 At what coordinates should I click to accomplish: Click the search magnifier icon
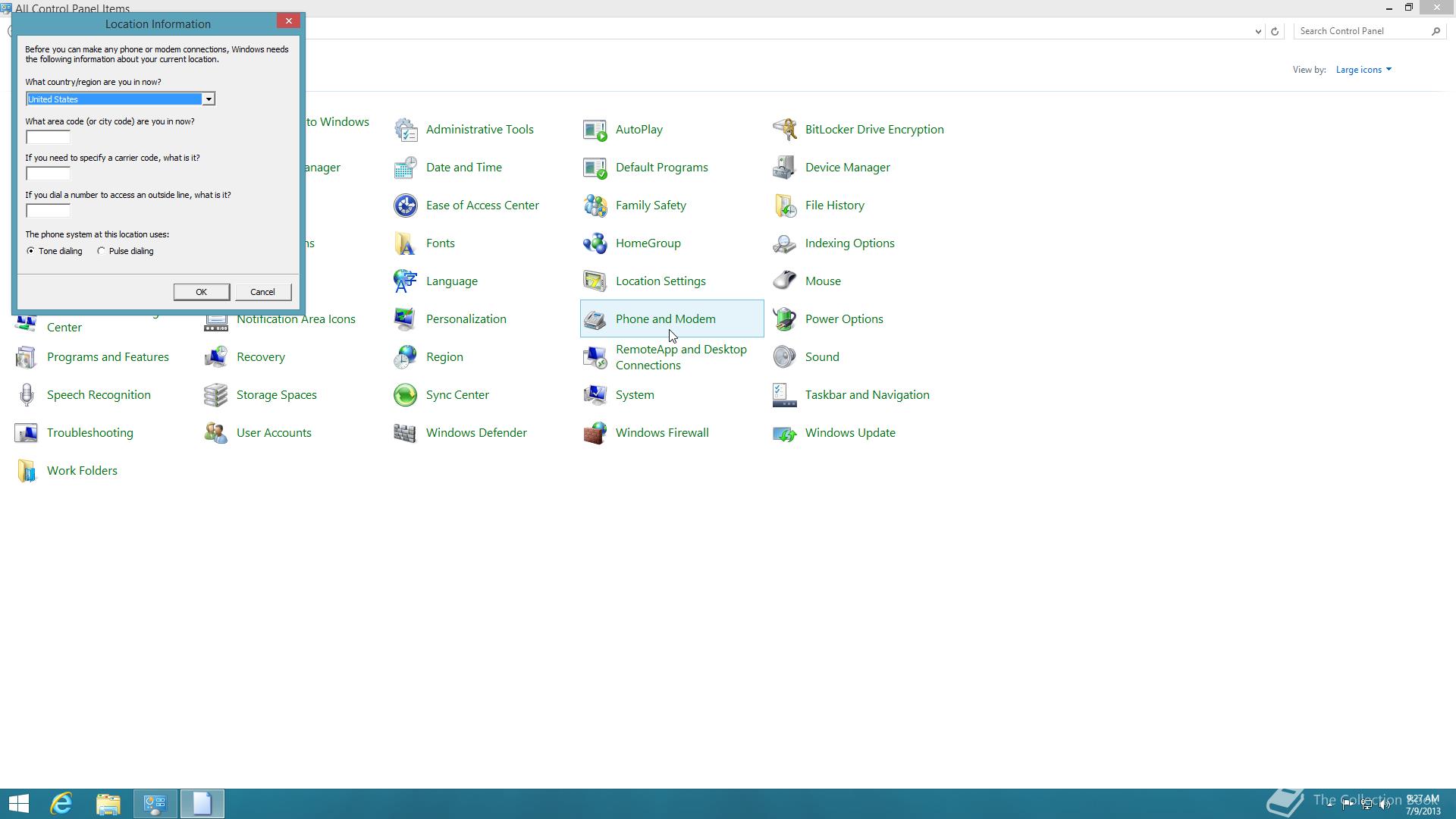click(x=1436, y=31)
